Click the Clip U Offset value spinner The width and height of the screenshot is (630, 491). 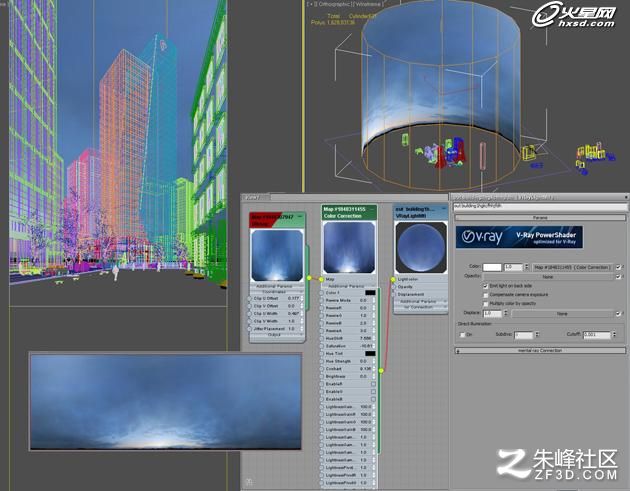pos(301,299)
